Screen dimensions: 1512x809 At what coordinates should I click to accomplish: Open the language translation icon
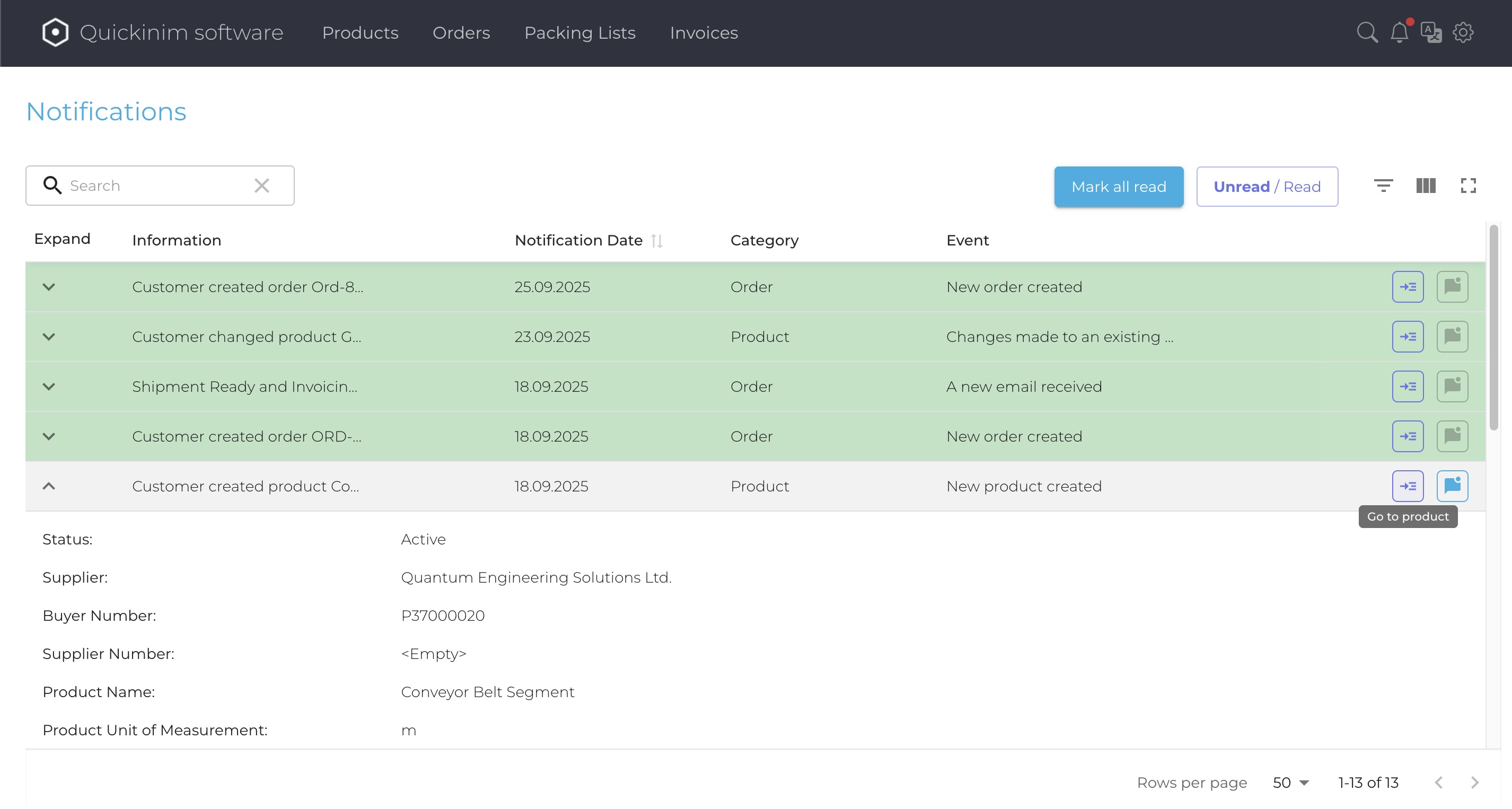[1431, 33]
